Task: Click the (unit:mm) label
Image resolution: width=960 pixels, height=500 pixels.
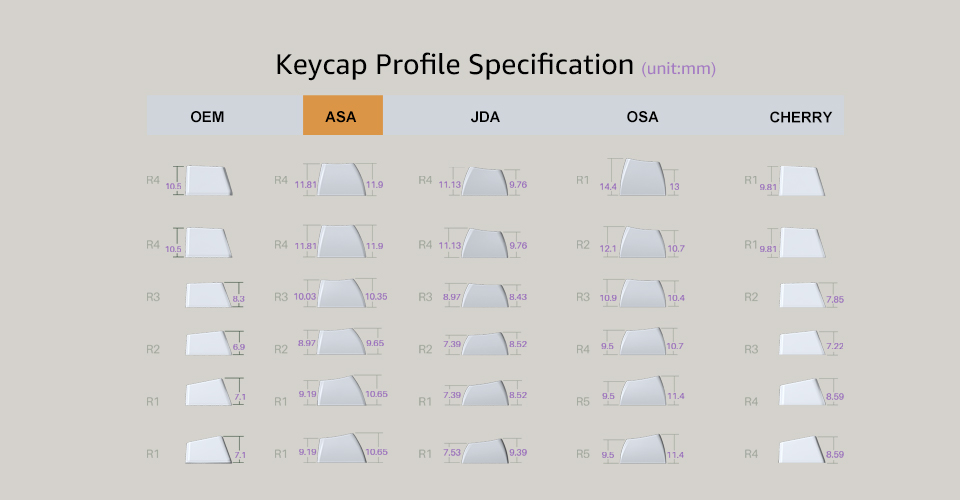Action: pos(679,69)
